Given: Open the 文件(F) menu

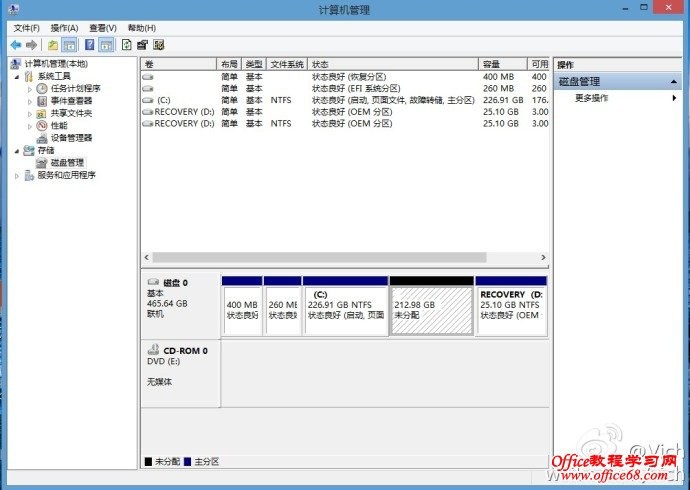Looking at the screenshot, I should (x=26, y=28).
